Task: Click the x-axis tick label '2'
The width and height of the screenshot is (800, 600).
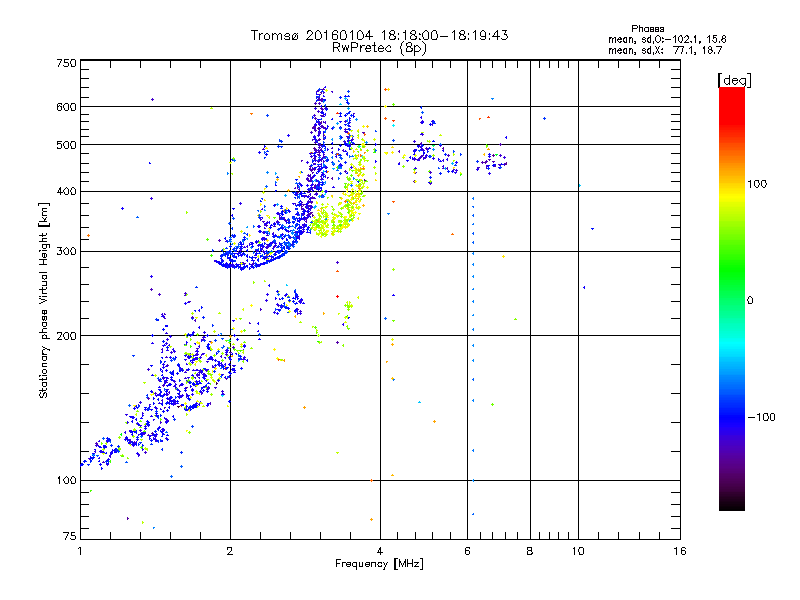Action: pos(230,551)
